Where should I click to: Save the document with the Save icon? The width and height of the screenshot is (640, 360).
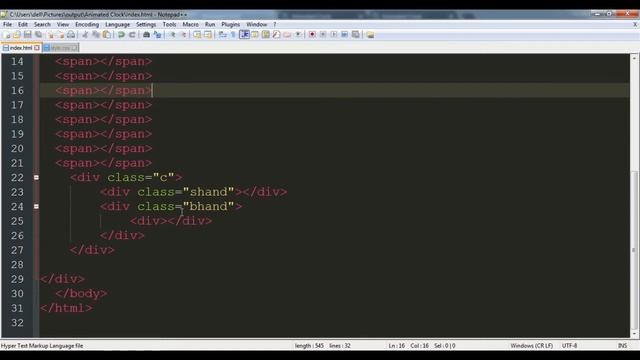tap(28, 35)
